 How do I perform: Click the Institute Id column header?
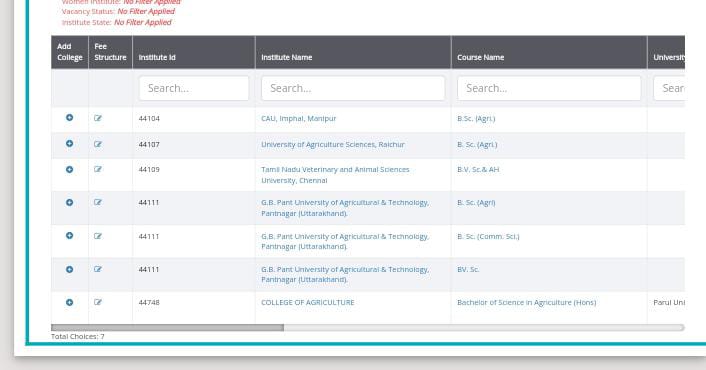click(x=194, y=52)
